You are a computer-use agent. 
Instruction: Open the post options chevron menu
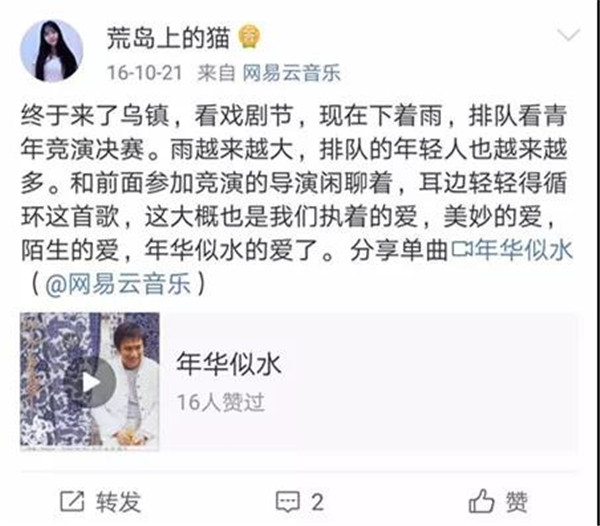coord(569,35)
